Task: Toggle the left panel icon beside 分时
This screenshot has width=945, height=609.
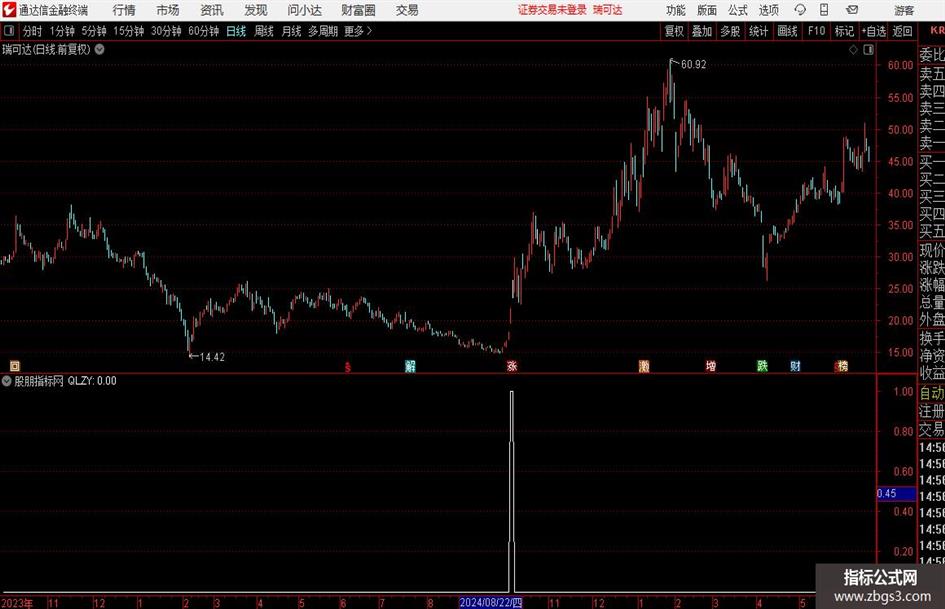Action: pos(9,31)
